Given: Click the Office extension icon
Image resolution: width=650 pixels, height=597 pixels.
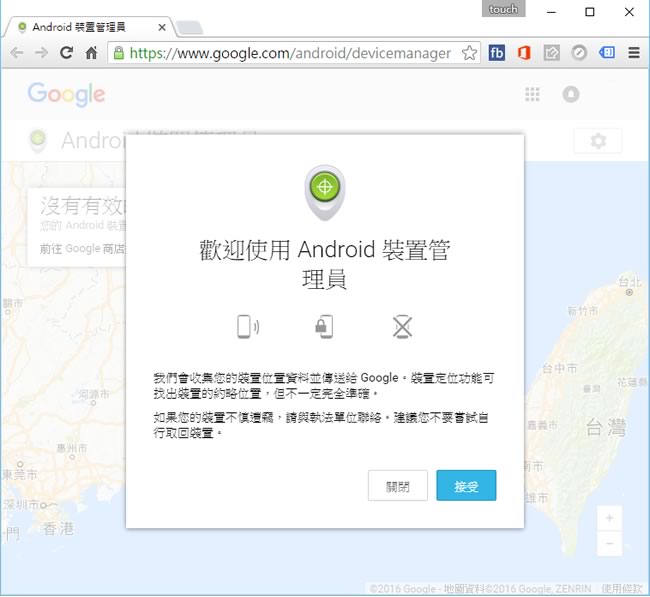Looking at the screenshot, I should pos(524,53).
